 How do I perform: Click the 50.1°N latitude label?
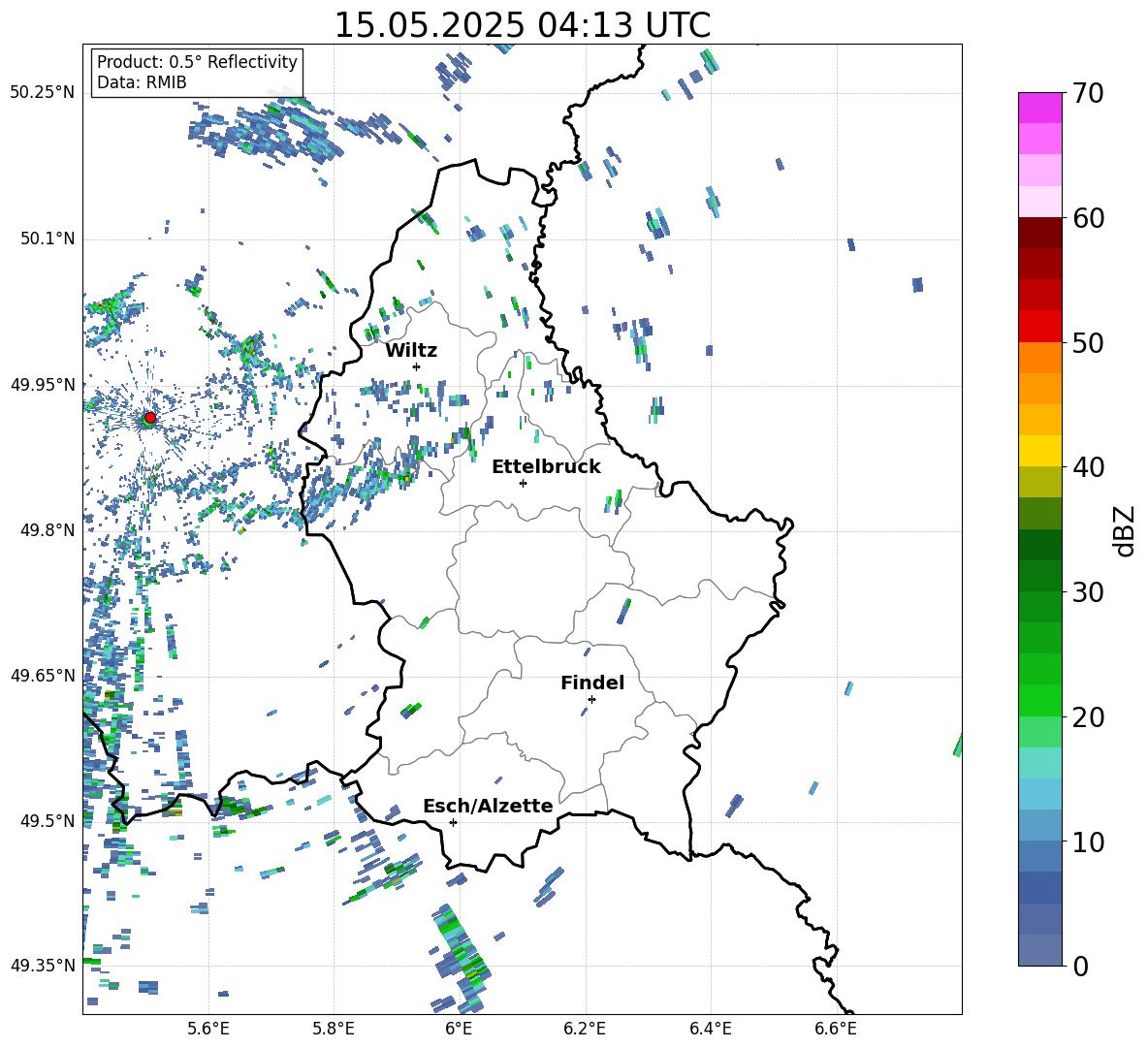(47, 238)
